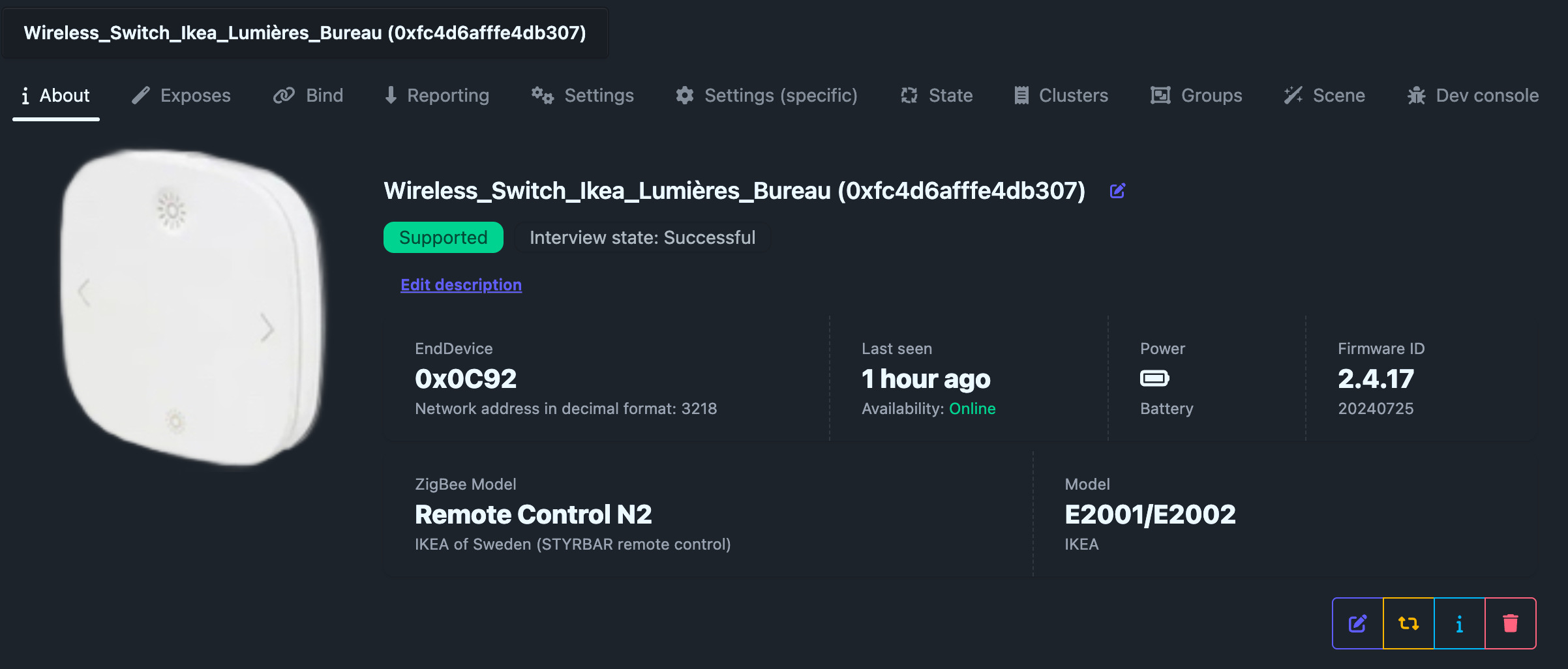Click the green Supported badge
Screen dimensions: 1568x669
(x=443, y=237)
